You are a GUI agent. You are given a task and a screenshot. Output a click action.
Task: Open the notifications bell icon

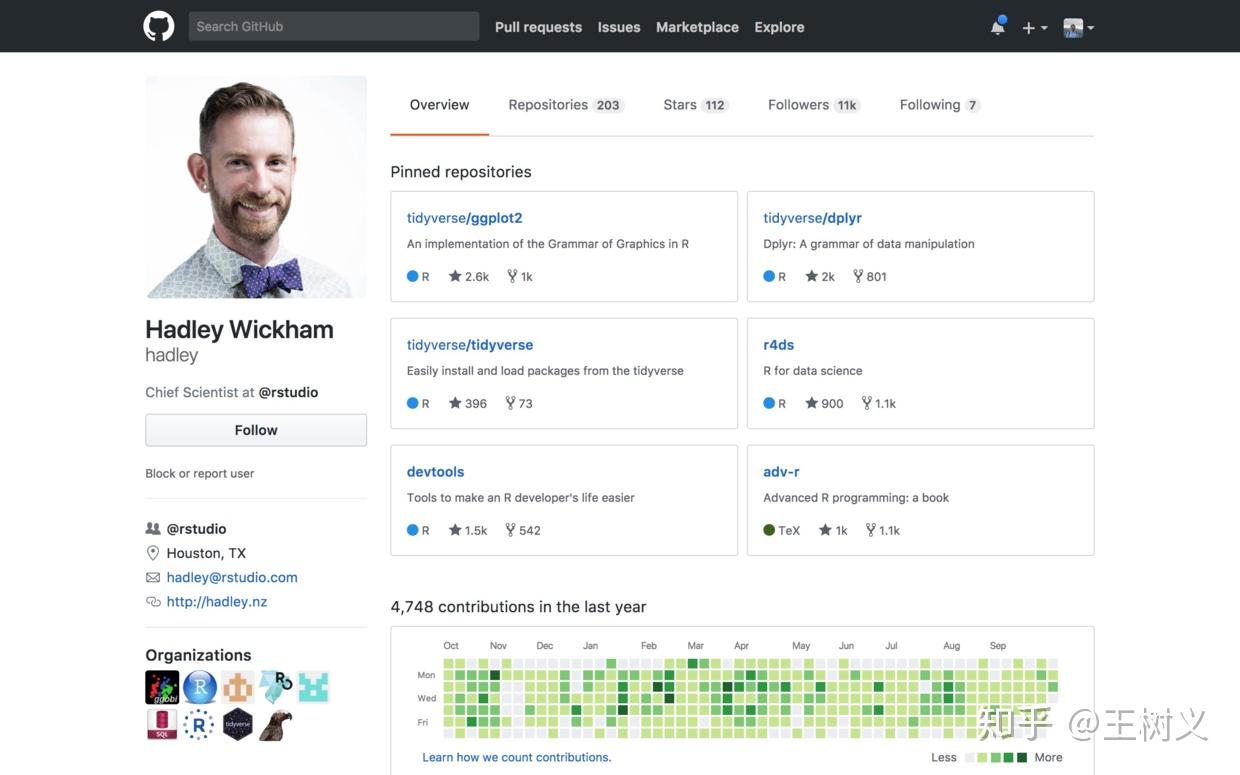click(997, 27)
